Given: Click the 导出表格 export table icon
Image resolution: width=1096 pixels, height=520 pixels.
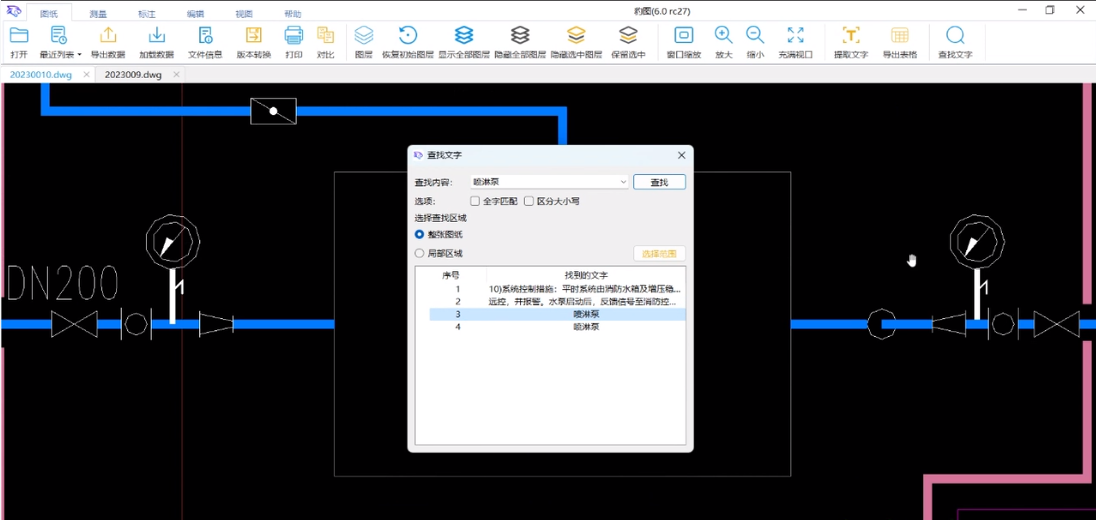Looking at the screenshot, I should point(900,36).
